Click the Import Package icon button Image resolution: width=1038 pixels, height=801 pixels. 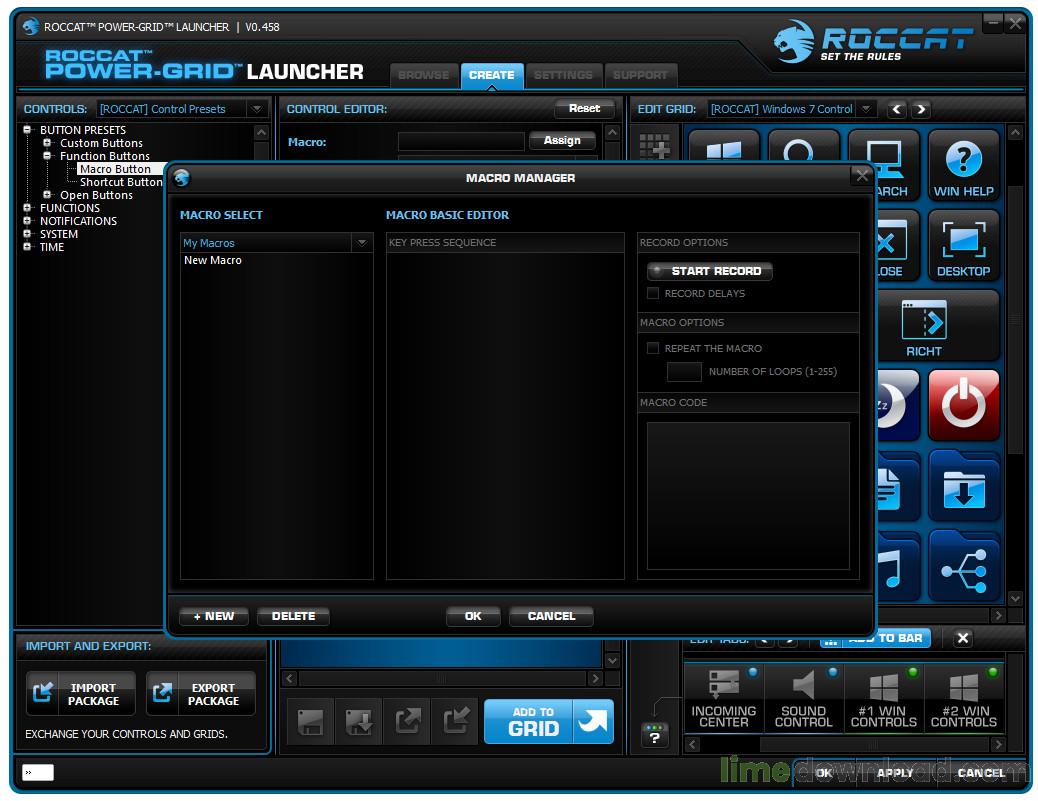(81, 694)
